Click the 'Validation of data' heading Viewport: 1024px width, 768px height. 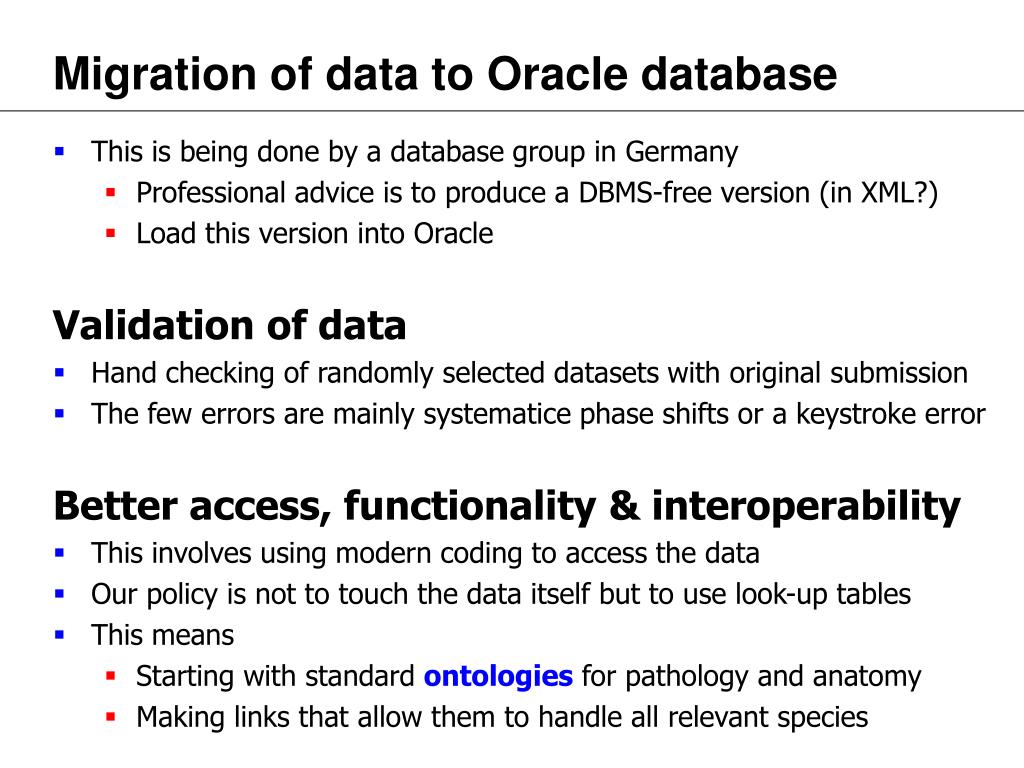tap(229, 325)
